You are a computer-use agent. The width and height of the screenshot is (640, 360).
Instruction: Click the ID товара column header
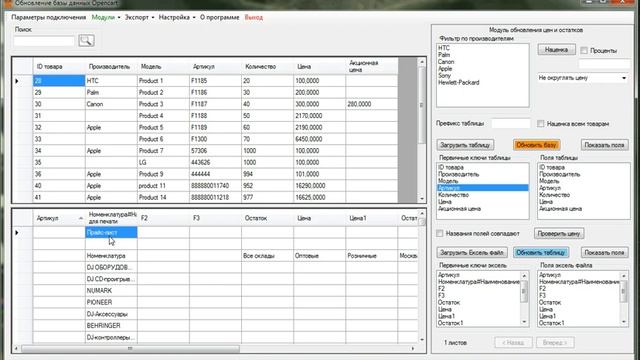[59, 66]
